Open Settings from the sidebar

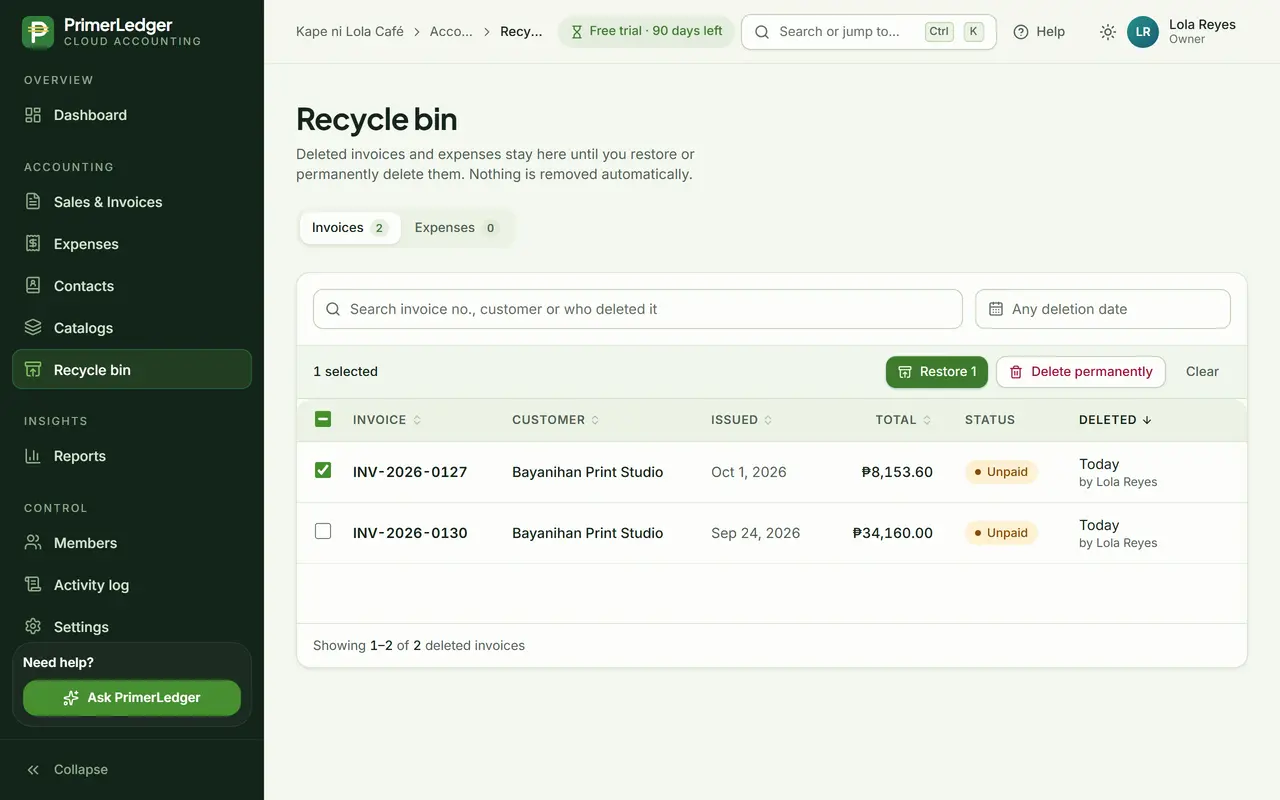132,627
